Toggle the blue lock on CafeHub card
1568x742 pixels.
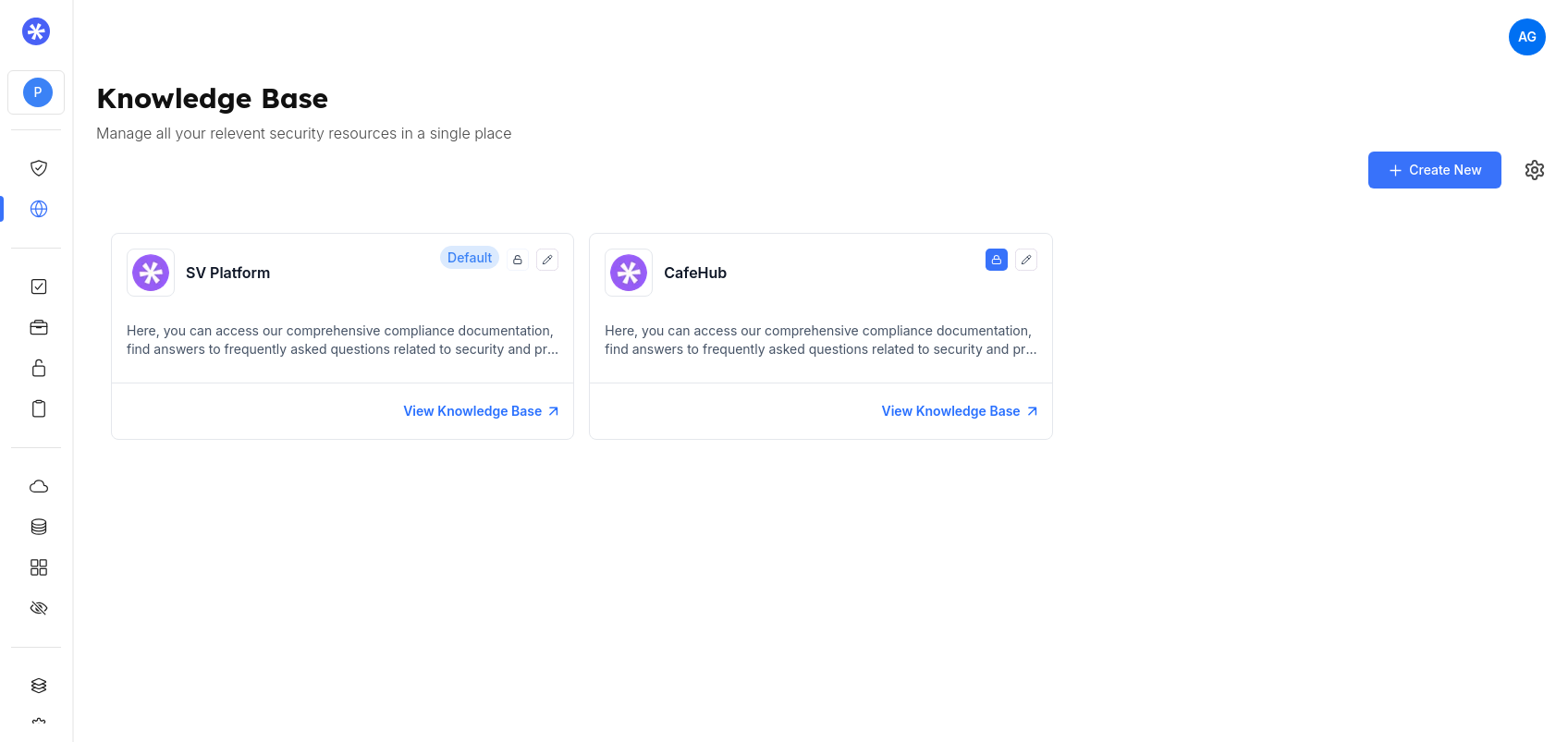(997, 260)
